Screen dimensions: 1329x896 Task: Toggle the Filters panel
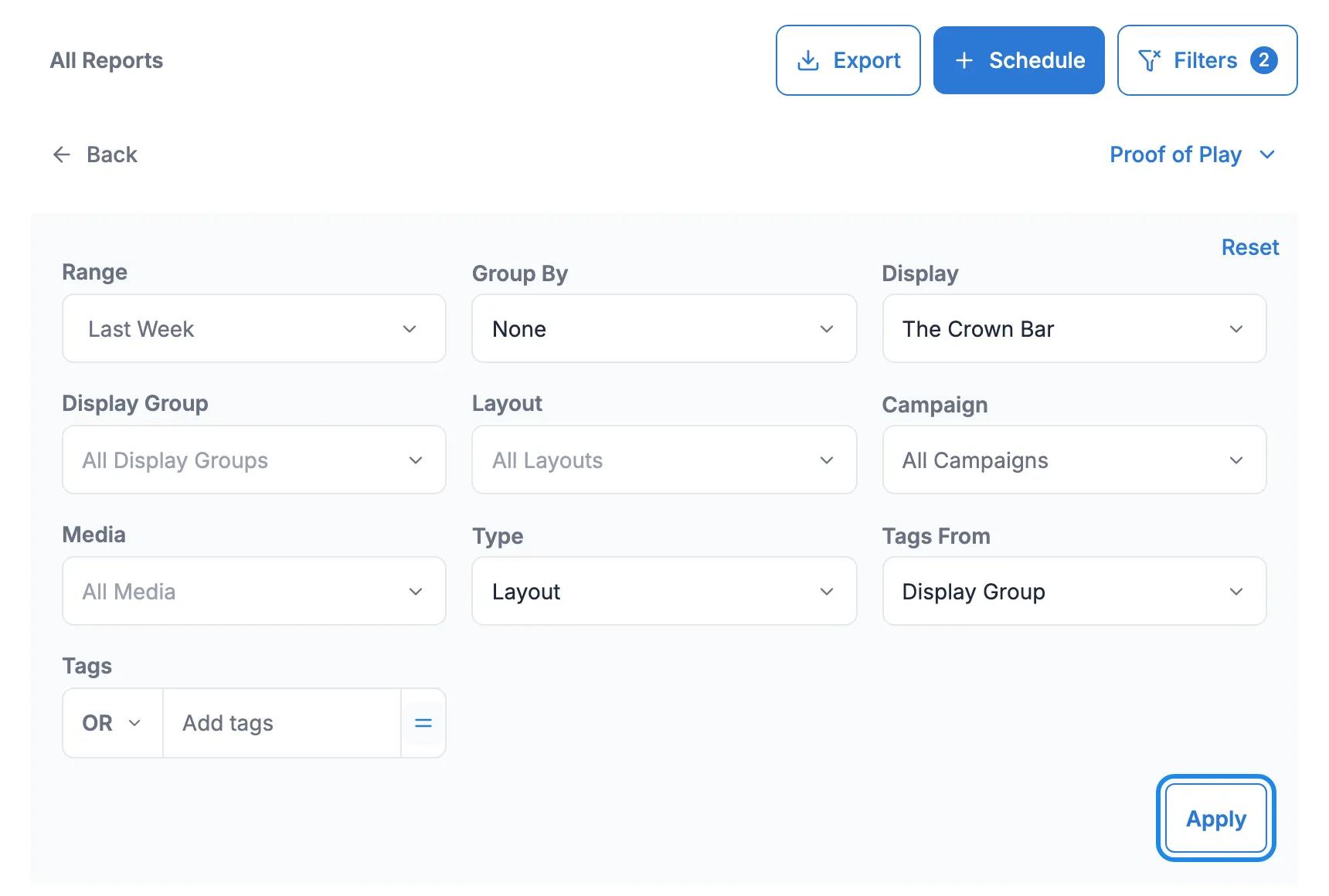point(1207,60)
